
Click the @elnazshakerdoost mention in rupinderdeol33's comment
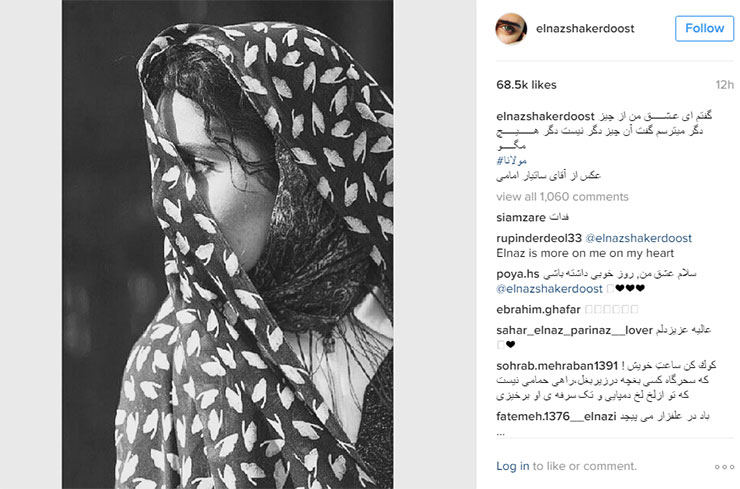pos(639,238)
